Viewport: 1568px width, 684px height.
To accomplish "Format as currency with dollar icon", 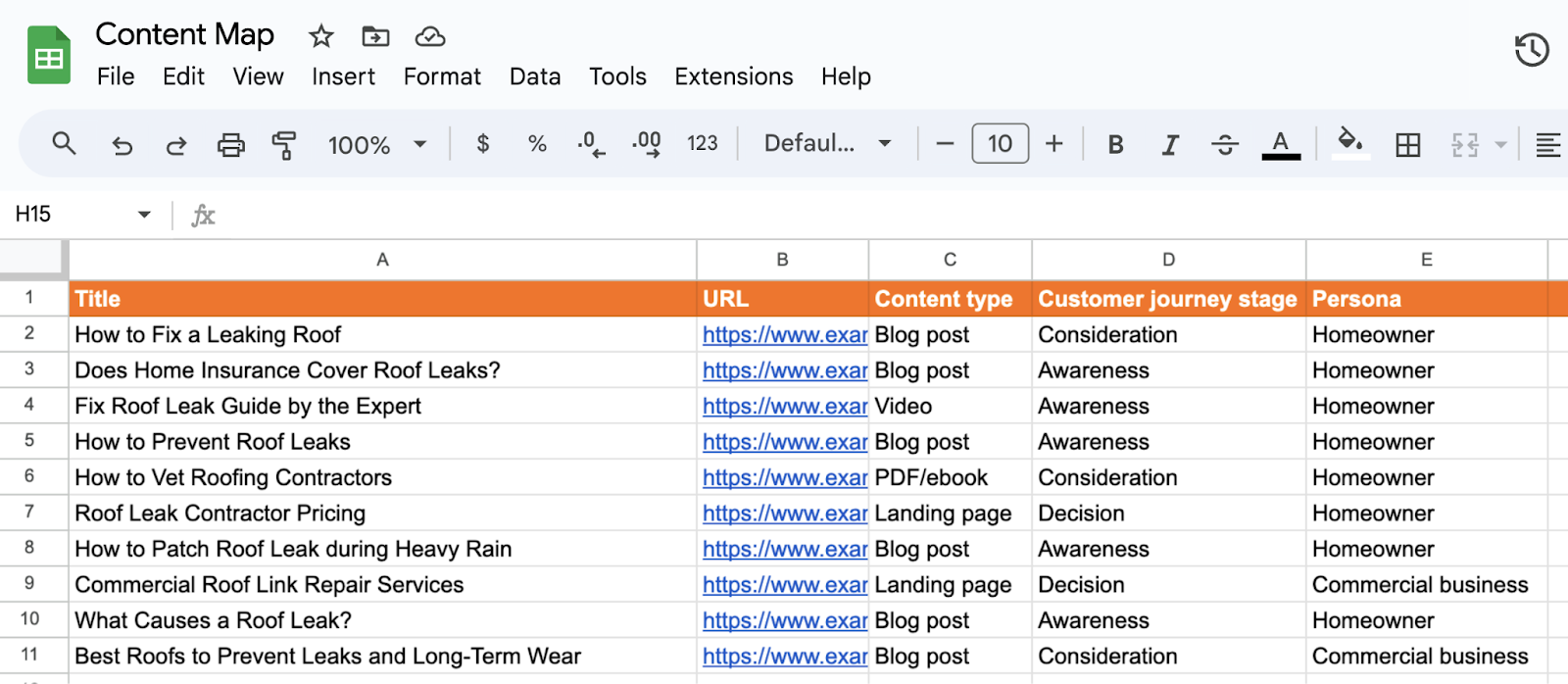I will coord(482,144).
